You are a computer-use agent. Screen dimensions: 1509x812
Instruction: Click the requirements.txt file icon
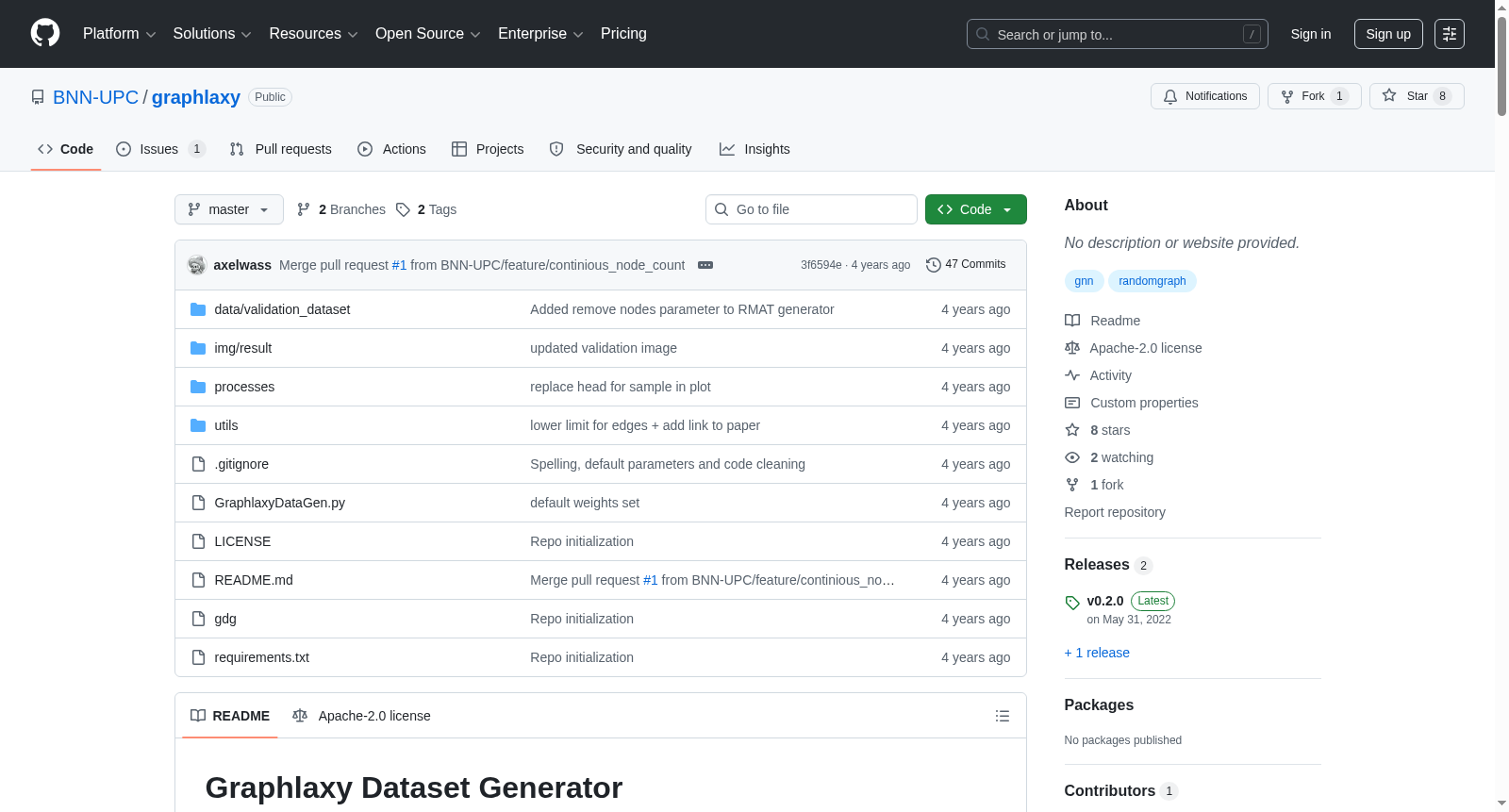tap(198, 657)
